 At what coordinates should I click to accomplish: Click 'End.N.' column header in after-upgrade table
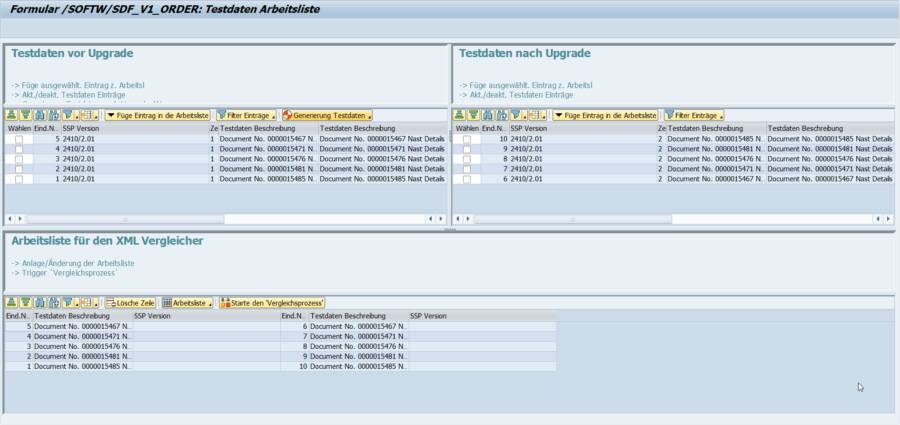493,129
